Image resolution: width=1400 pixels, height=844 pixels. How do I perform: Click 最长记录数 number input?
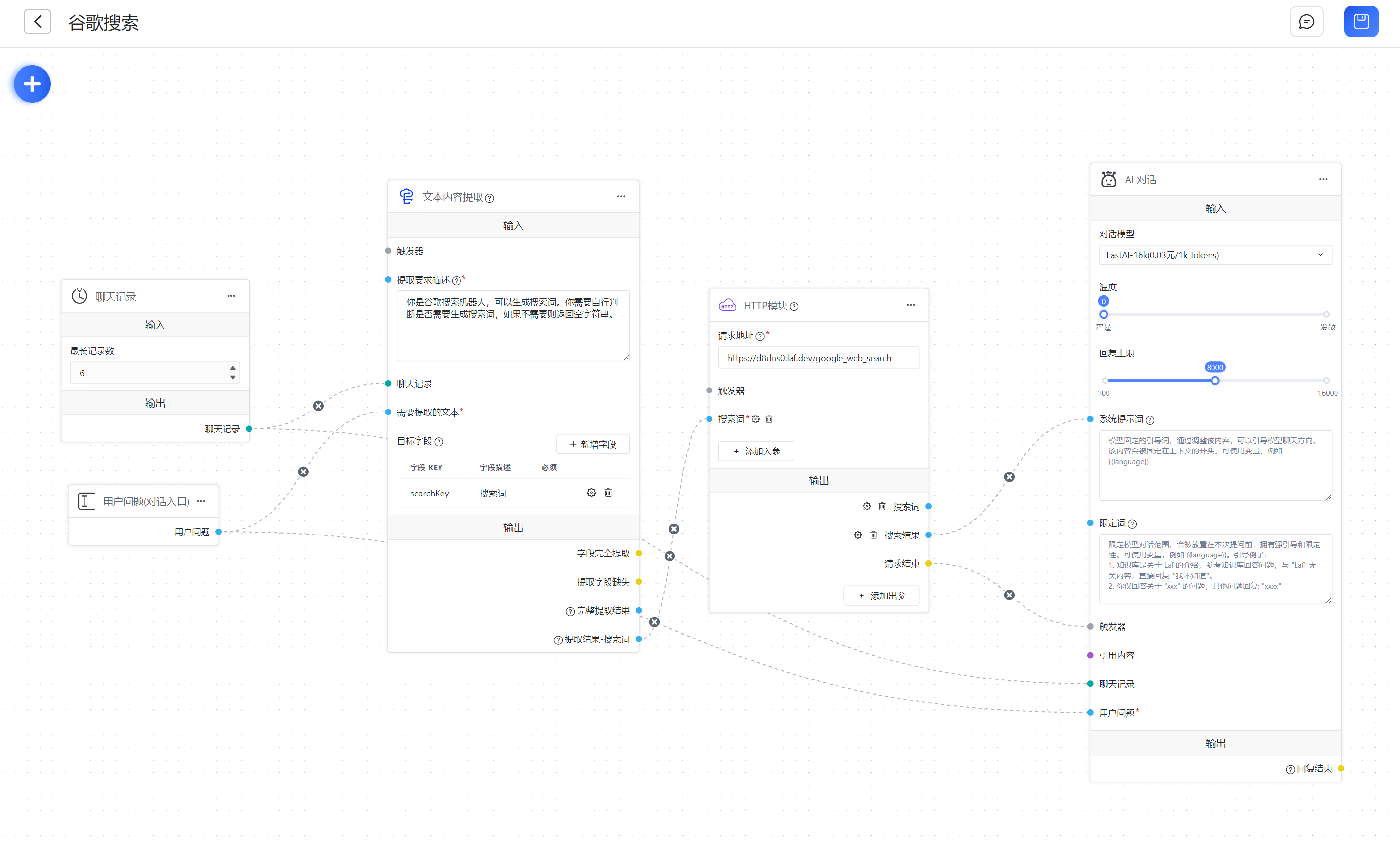[x=154, y=372]
